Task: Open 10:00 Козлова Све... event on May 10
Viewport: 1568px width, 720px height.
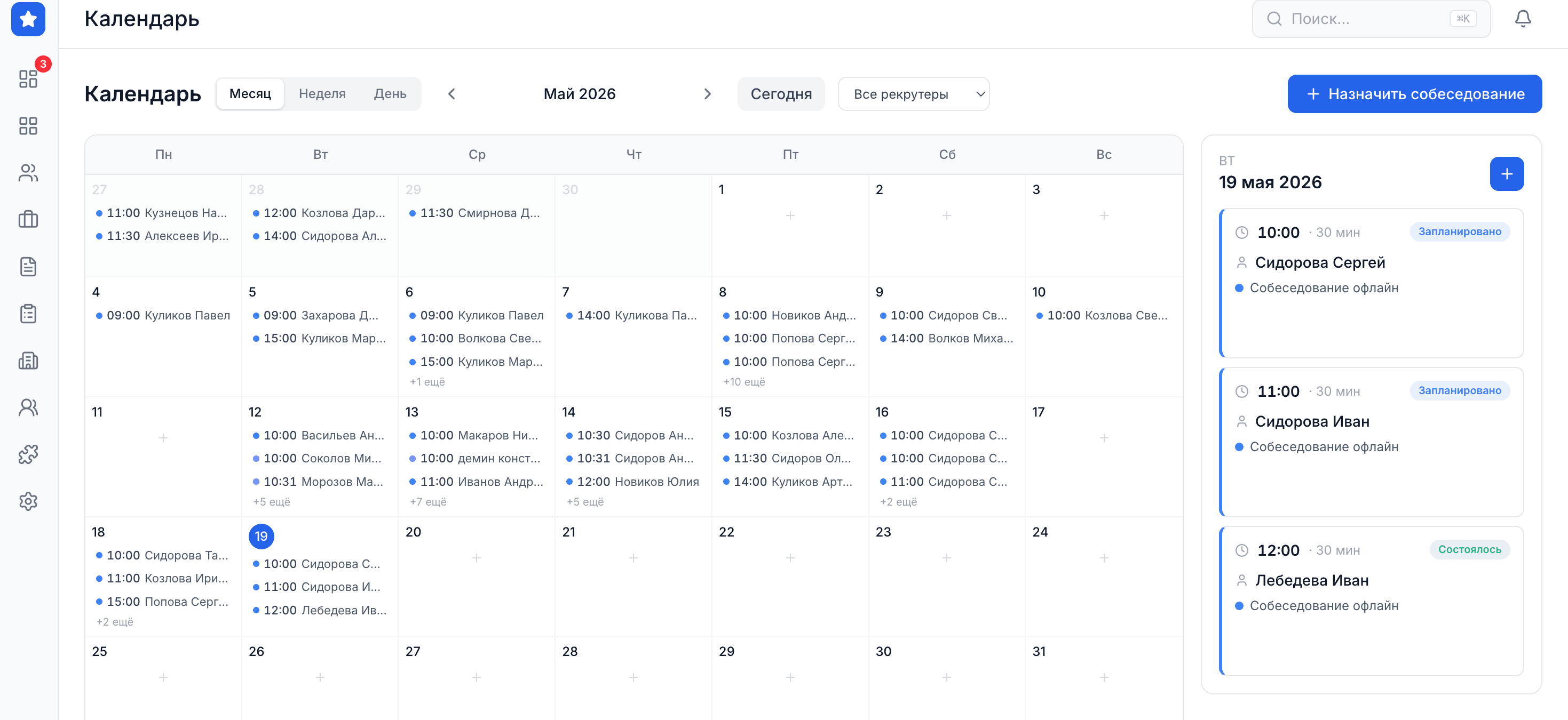Action: [1104, 315]
